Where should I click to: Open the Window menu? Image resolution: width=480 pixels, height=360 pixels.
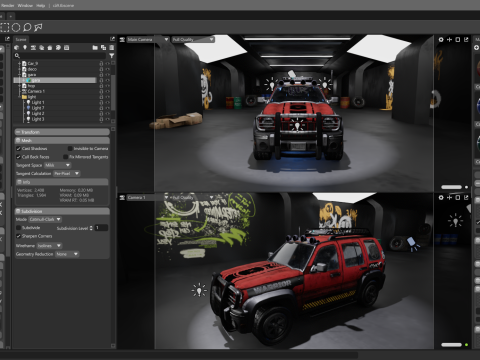point(25,5)
